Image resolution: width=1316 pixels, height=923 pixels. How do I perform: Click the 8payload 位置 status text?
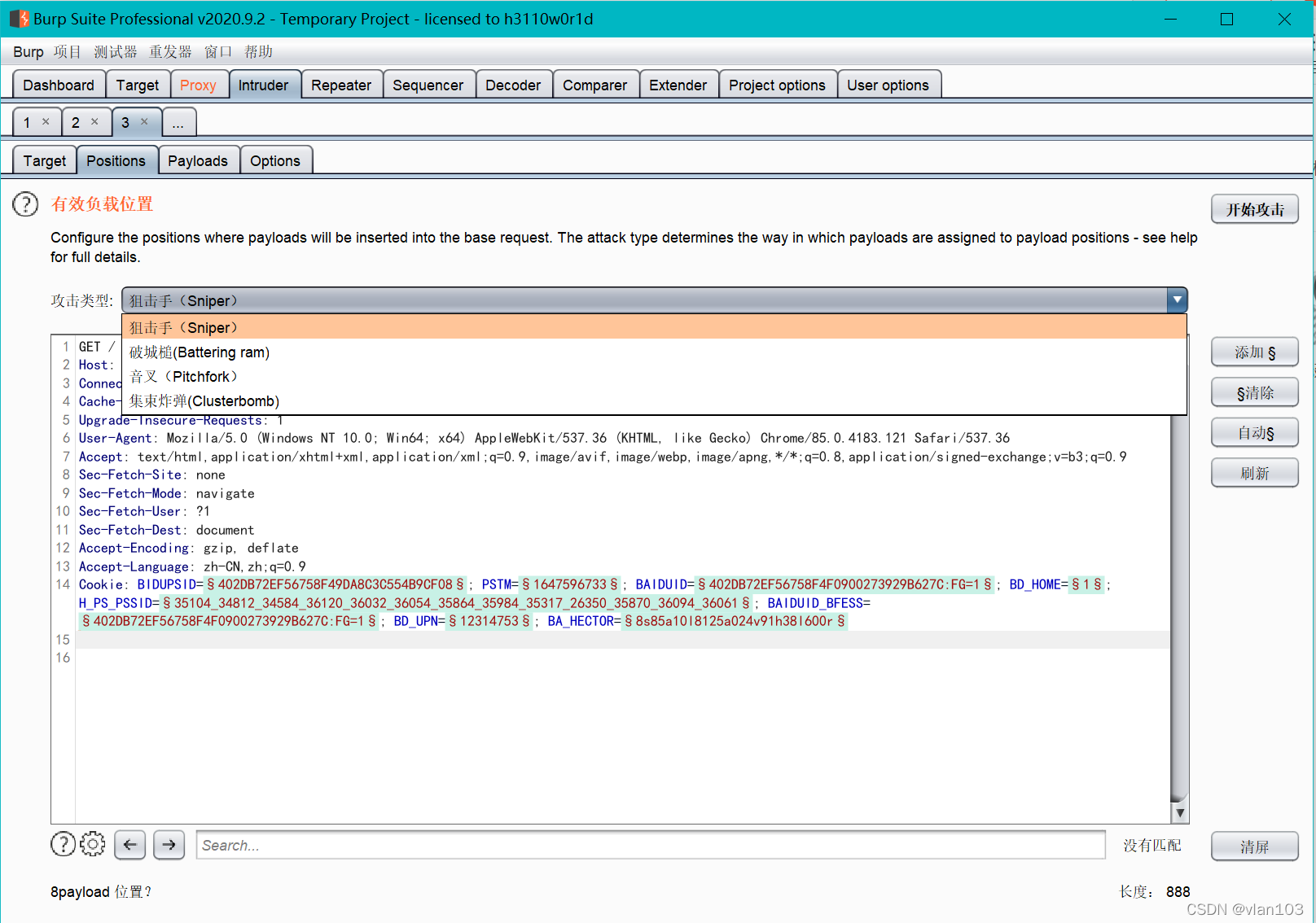click(x=101, y=891)
